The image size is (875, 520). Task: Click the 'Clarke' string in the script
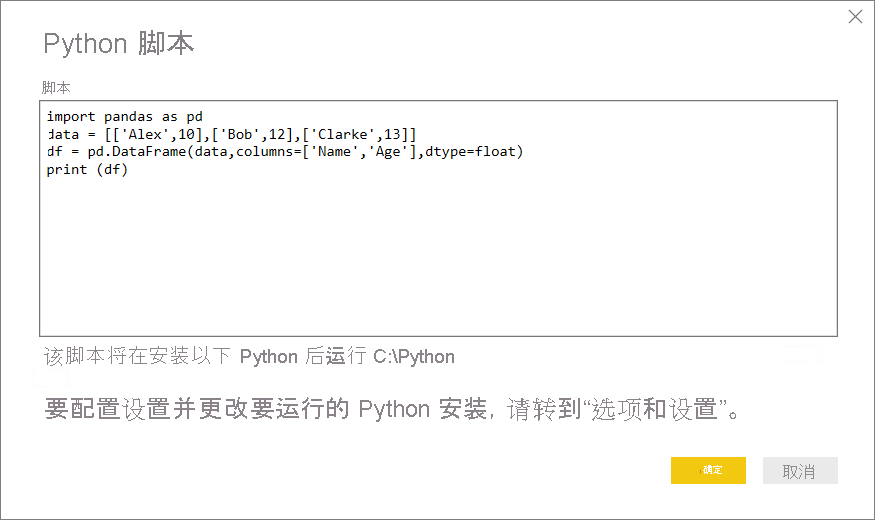[335, 134]
